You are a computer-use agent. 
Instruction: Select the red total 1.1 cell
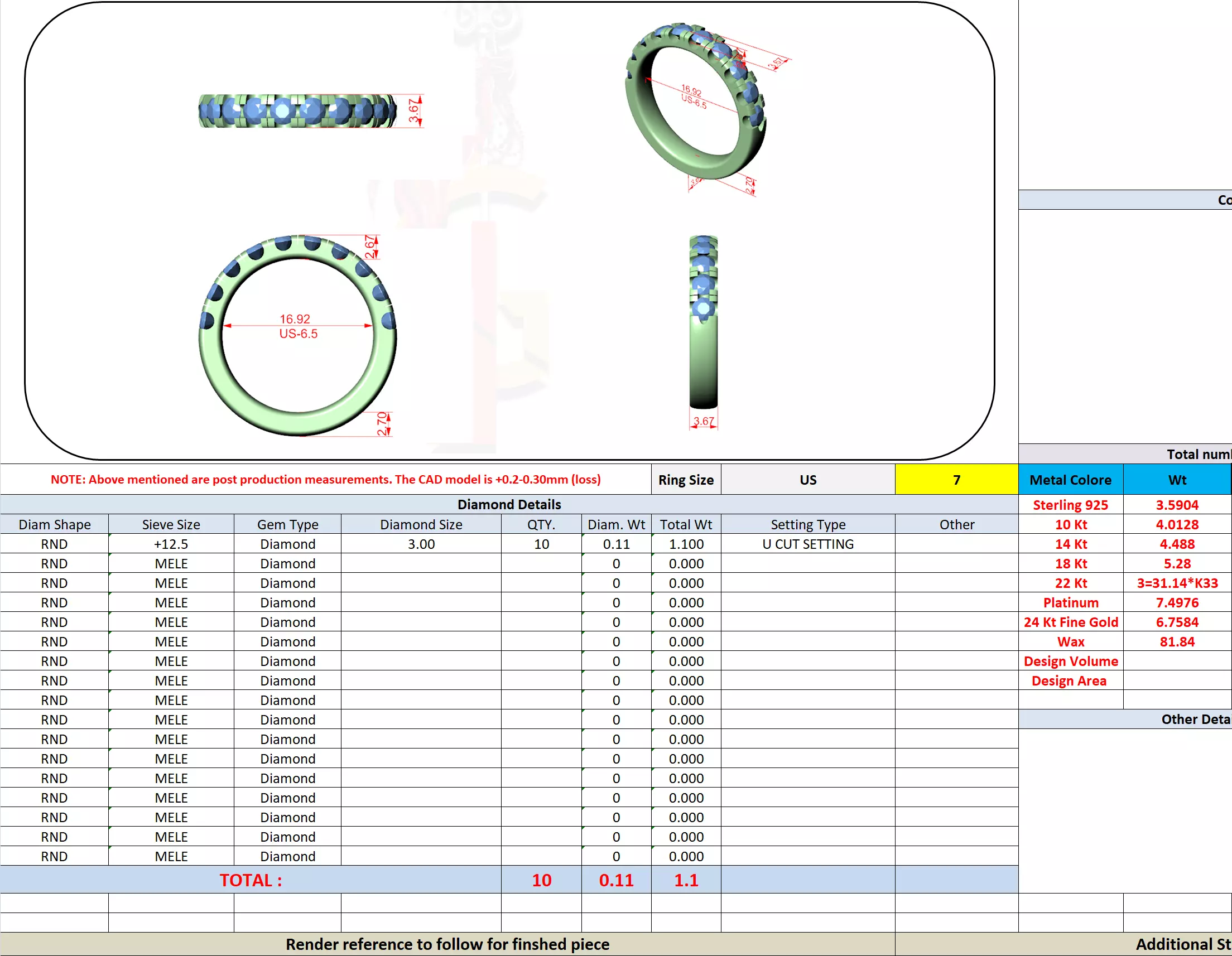tap(686, 880)
